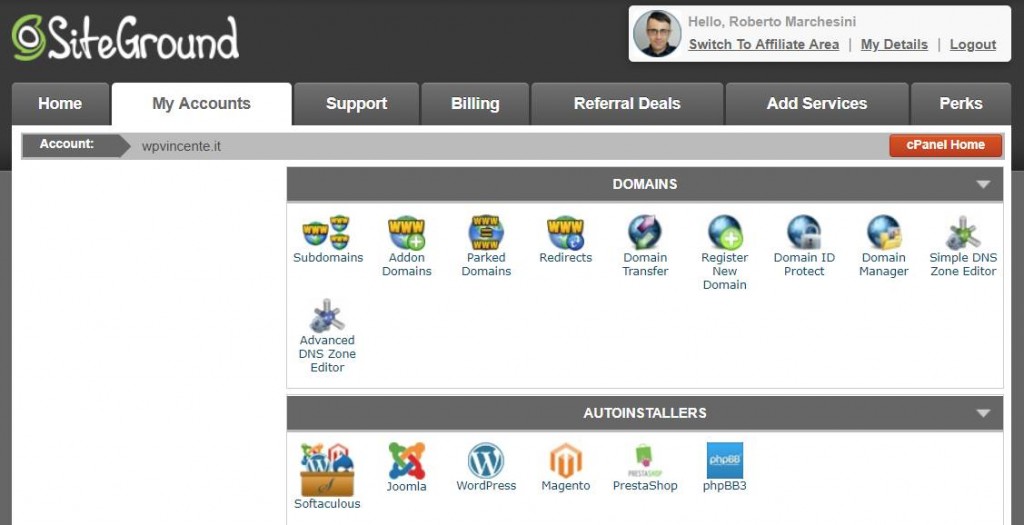Open the Subdomains icon
This screenshot has height=525, width=1024.
click(x=327, y=232)
